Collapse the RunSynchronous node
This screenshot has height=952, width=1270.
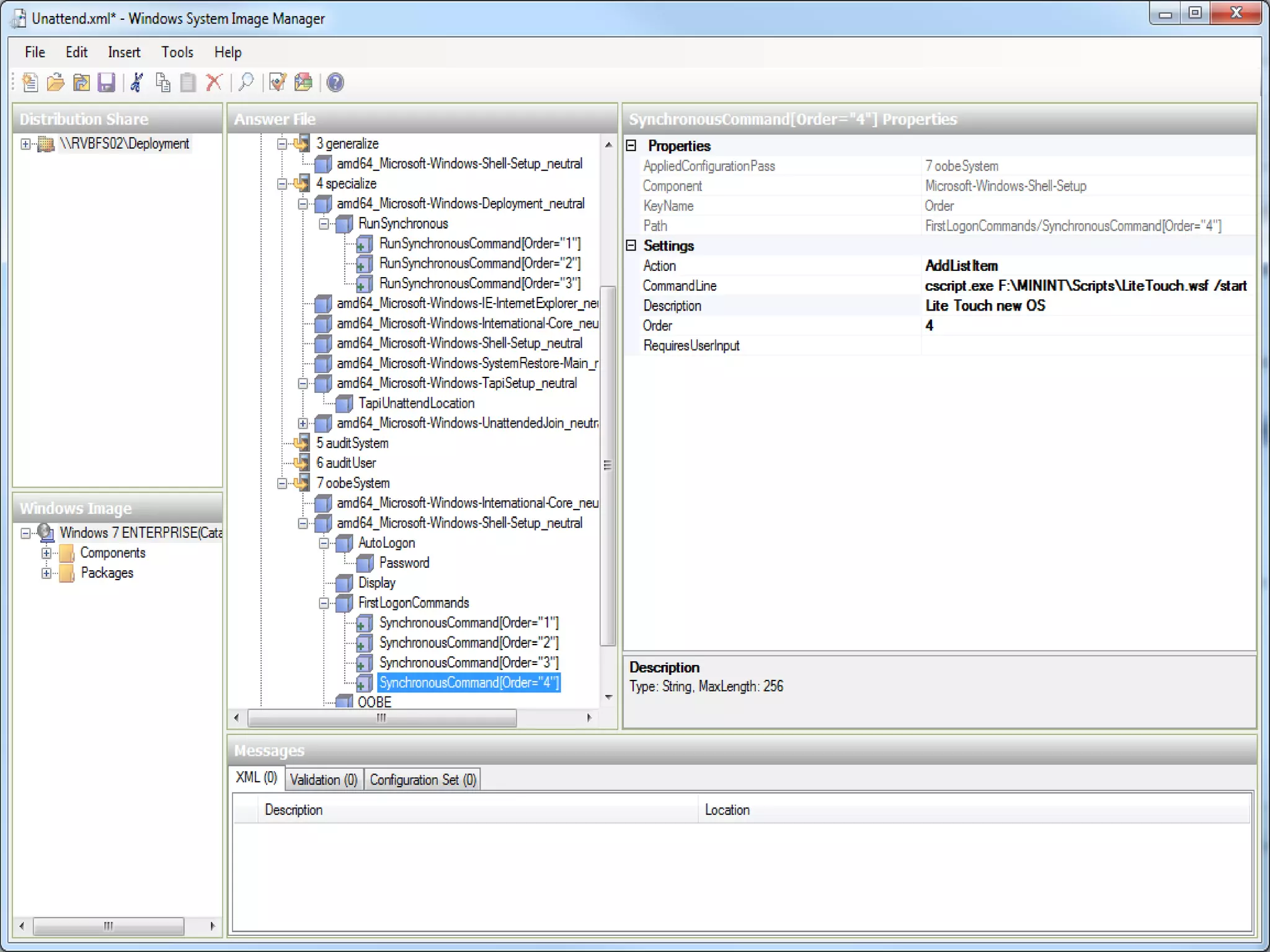tap(324, 224)
